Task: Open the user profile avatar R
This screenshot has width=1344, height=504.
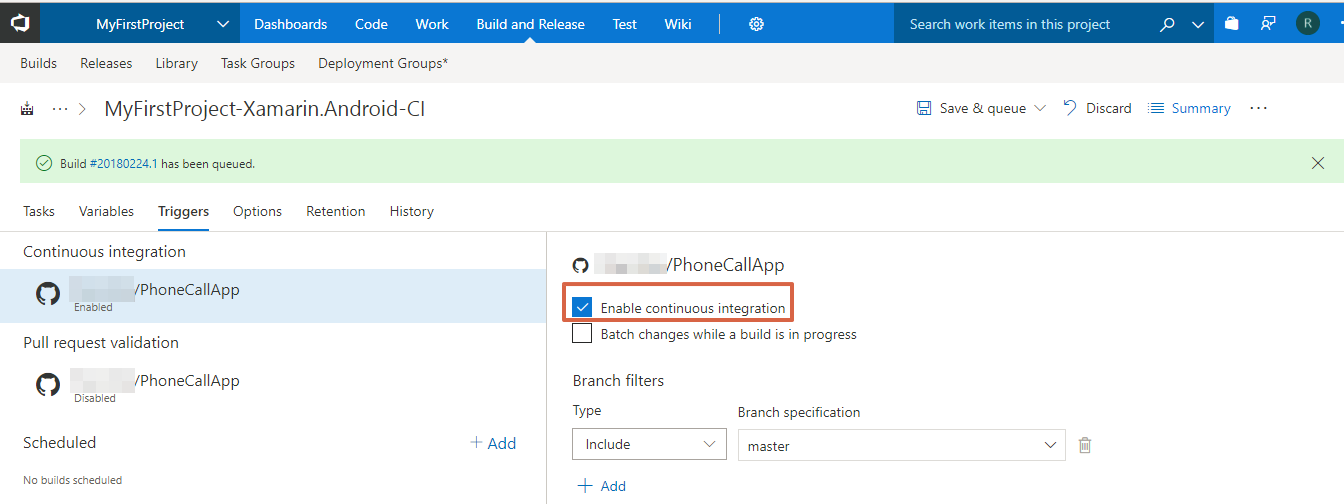Action: [x=1307, y=23]
